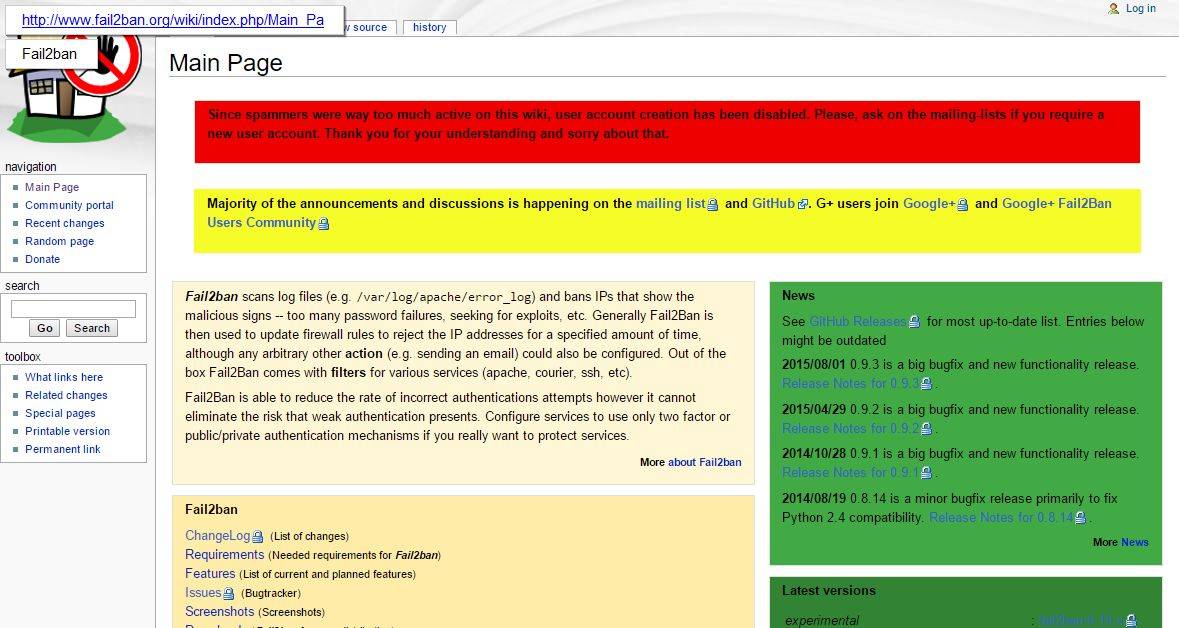This screenshot has height=628, width=1179.
Task: Open Release Notes for 0.8.14
Action: click(1002, 518)
